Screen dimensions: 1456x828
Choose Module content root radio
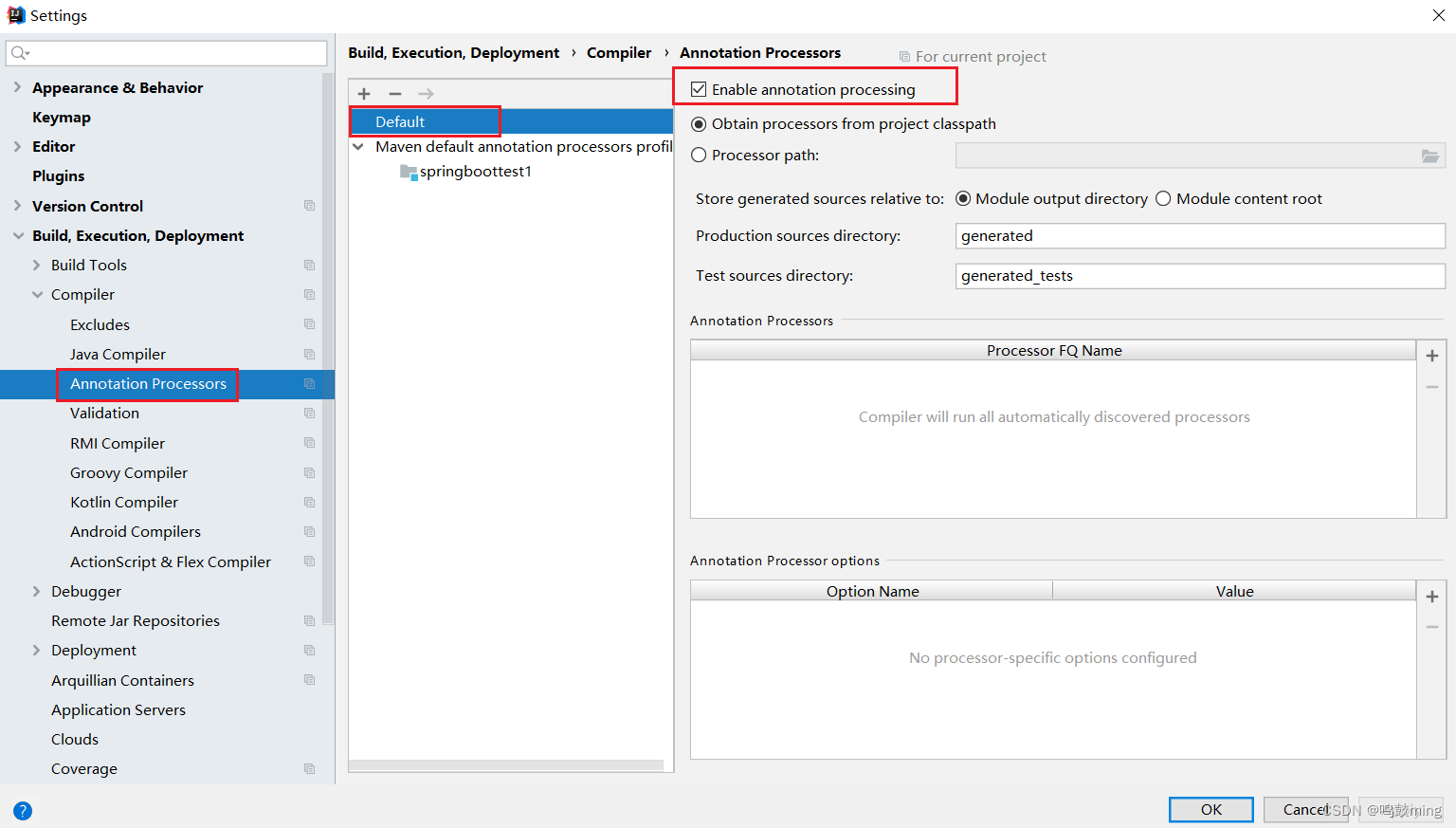[1163, 199]
